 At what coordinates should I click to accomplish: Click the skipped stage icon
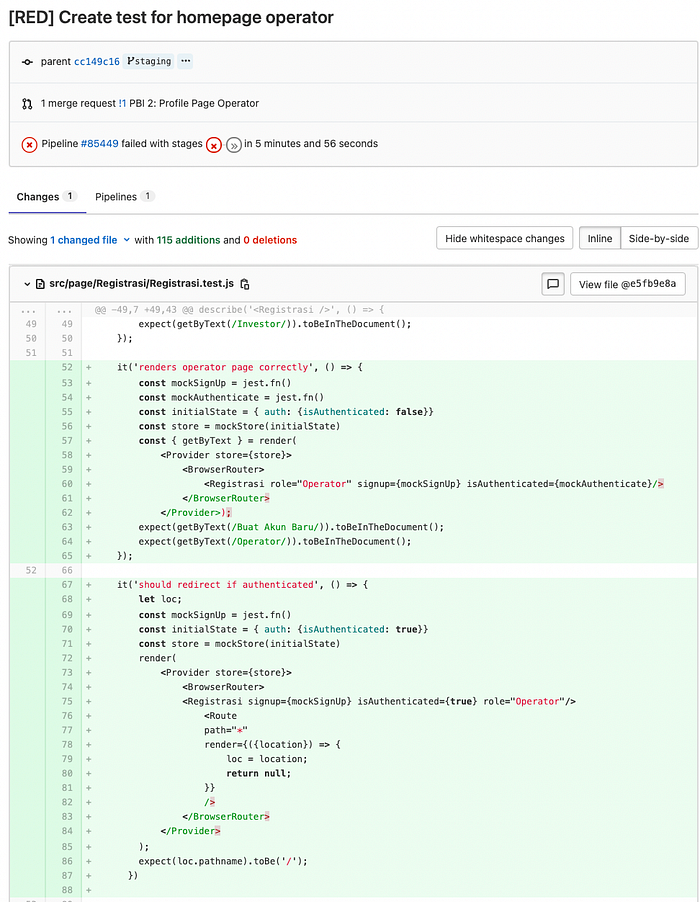click(234, 145)
